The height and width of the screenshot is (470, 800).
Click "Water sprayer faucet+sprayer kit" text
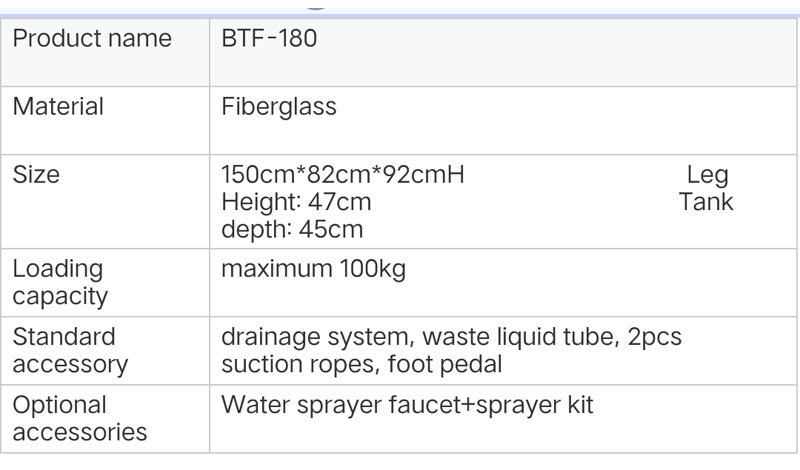(407, 405)
